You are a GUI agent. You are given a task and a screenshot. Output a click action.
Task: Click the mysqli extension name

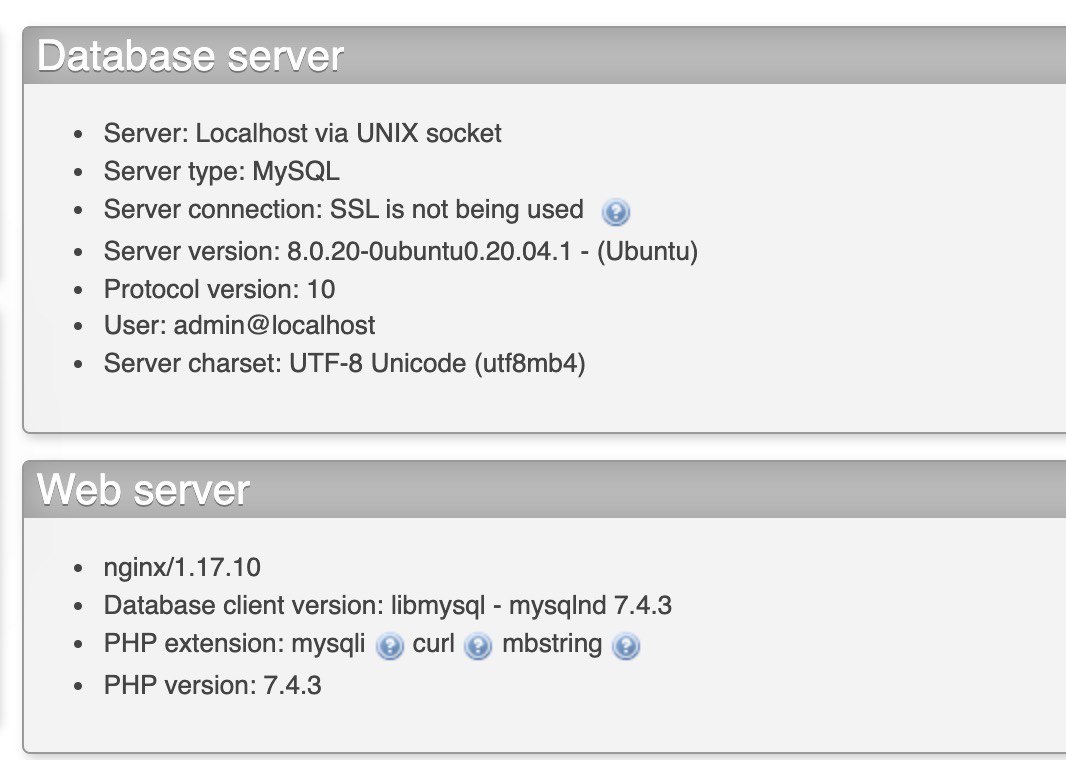click(328, 644)
